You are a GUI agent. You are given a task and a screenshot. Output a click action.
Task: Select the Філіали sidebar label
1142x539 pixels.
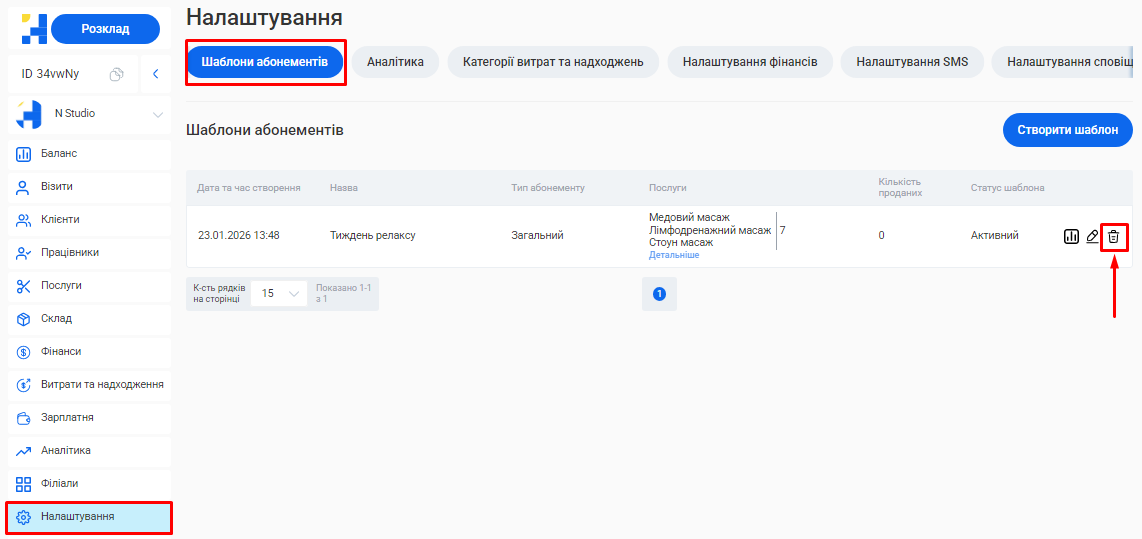60,483
